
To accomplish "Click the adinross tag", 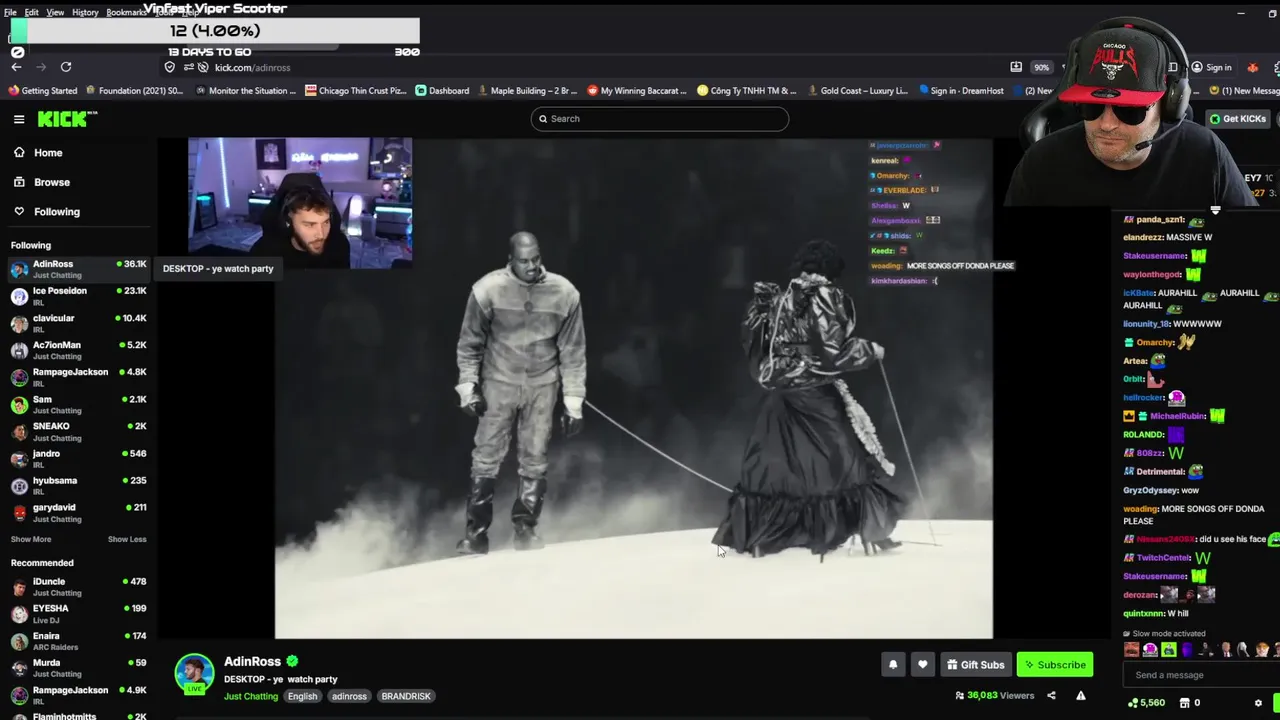I will pos(349,696).
